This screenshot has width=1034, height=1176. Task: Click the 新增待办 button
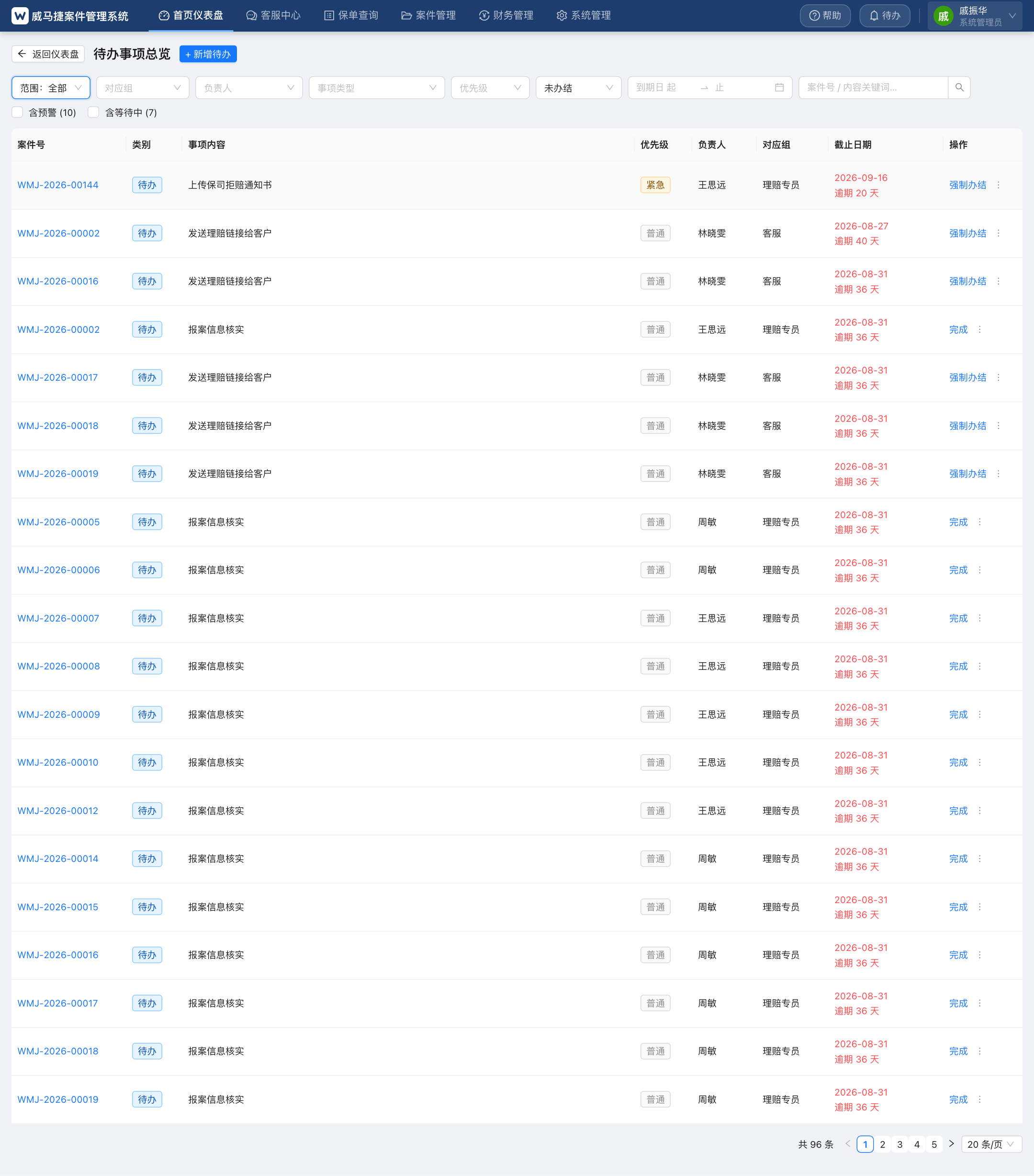tap(208, 54)
